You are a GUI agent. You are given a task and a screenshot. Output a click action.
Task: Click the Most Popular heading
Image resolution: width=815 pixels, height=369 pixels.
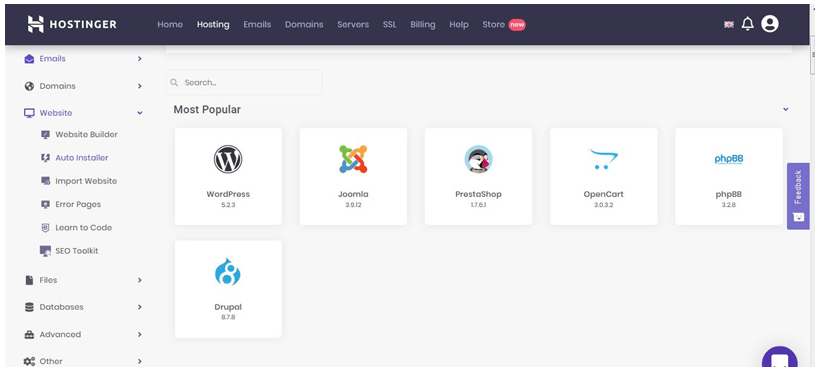(x=207, y=110)
